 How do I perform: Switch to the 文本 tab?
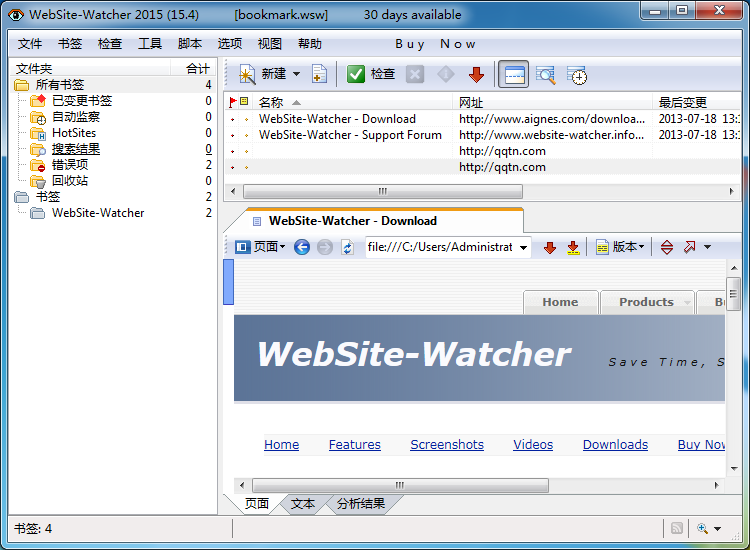pyautogui.click(x=303, y=504)
